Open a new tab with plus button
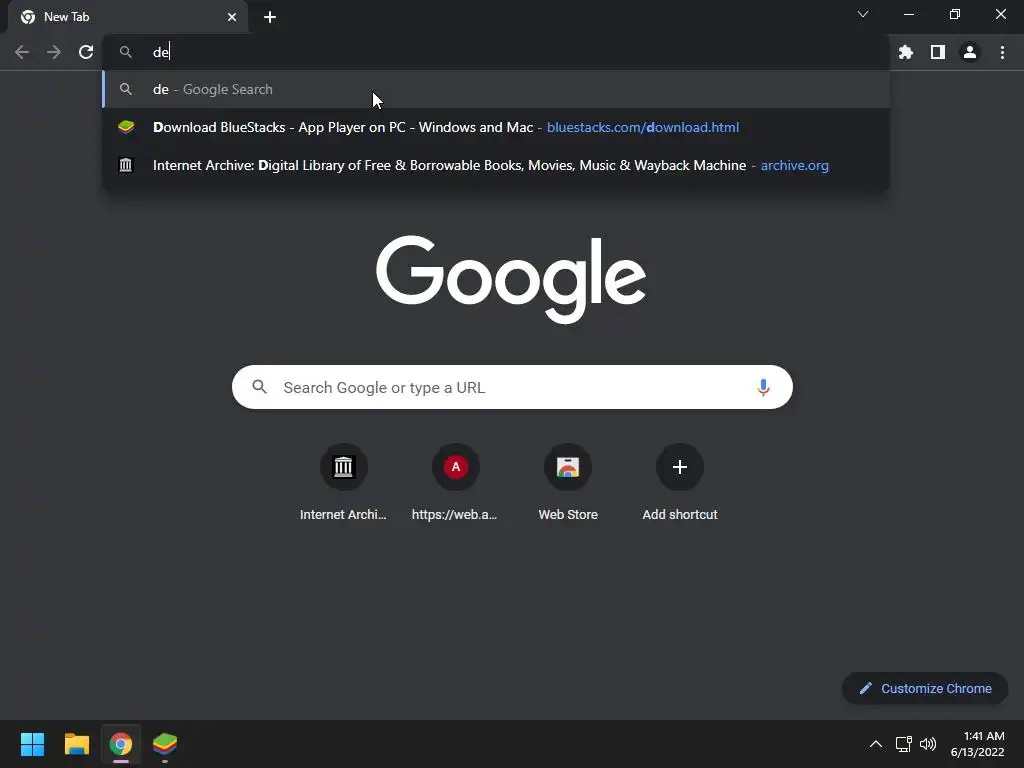The width and height of the screenshot is (1024, 768). 270,17
